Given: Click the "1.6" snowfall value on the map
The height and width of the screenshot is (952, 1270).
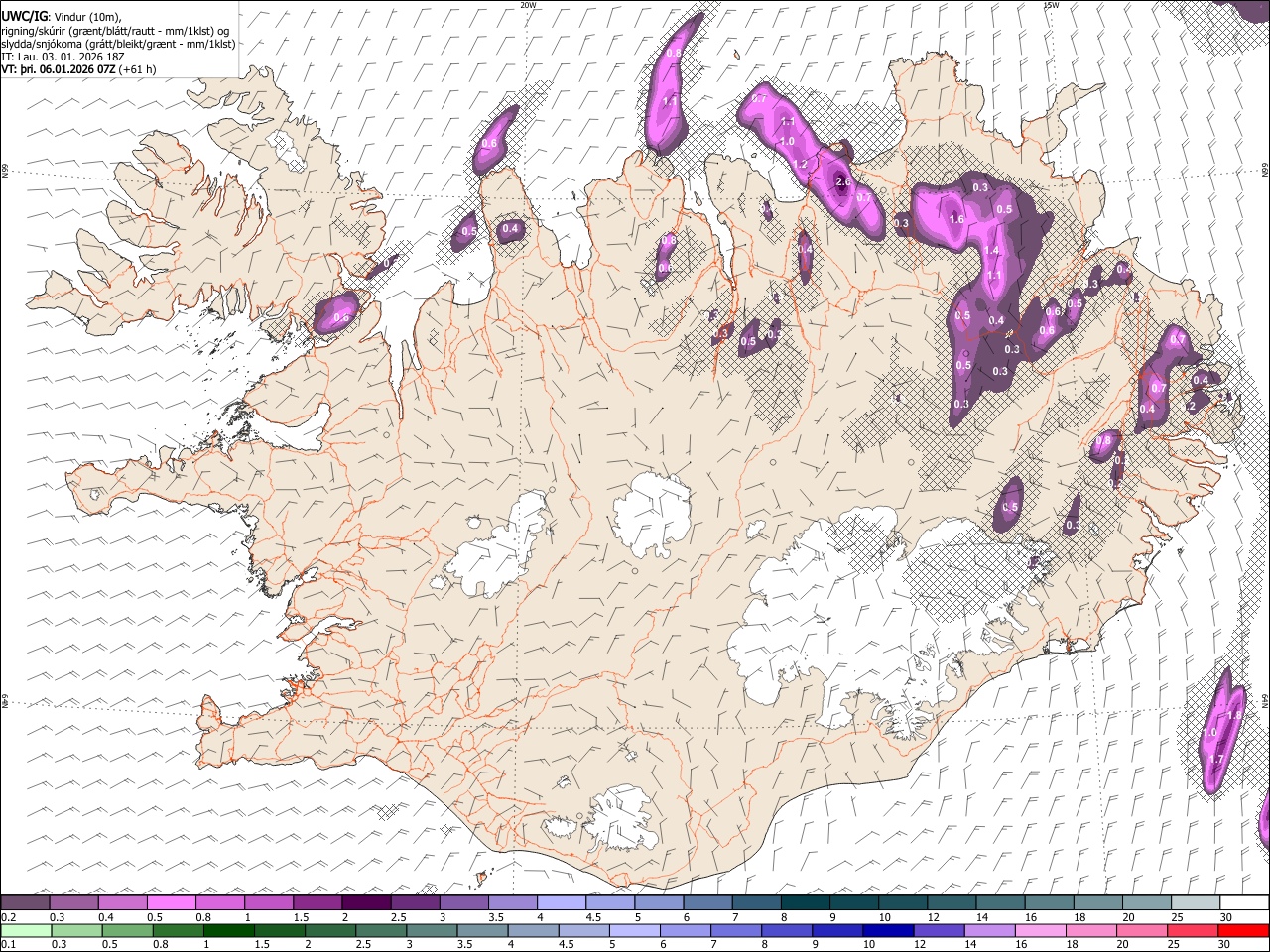Looking at the screenshot, I should [956, 219].
